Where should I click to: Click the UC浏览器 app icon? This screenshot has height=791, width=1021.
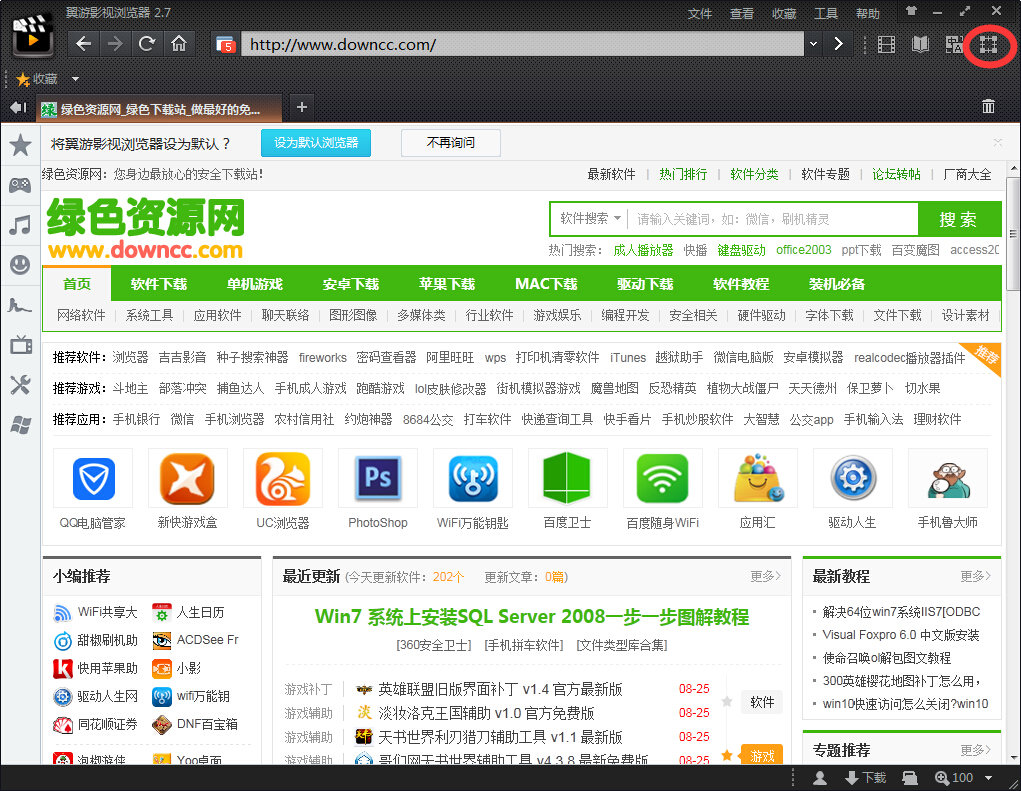pos(283,479)
